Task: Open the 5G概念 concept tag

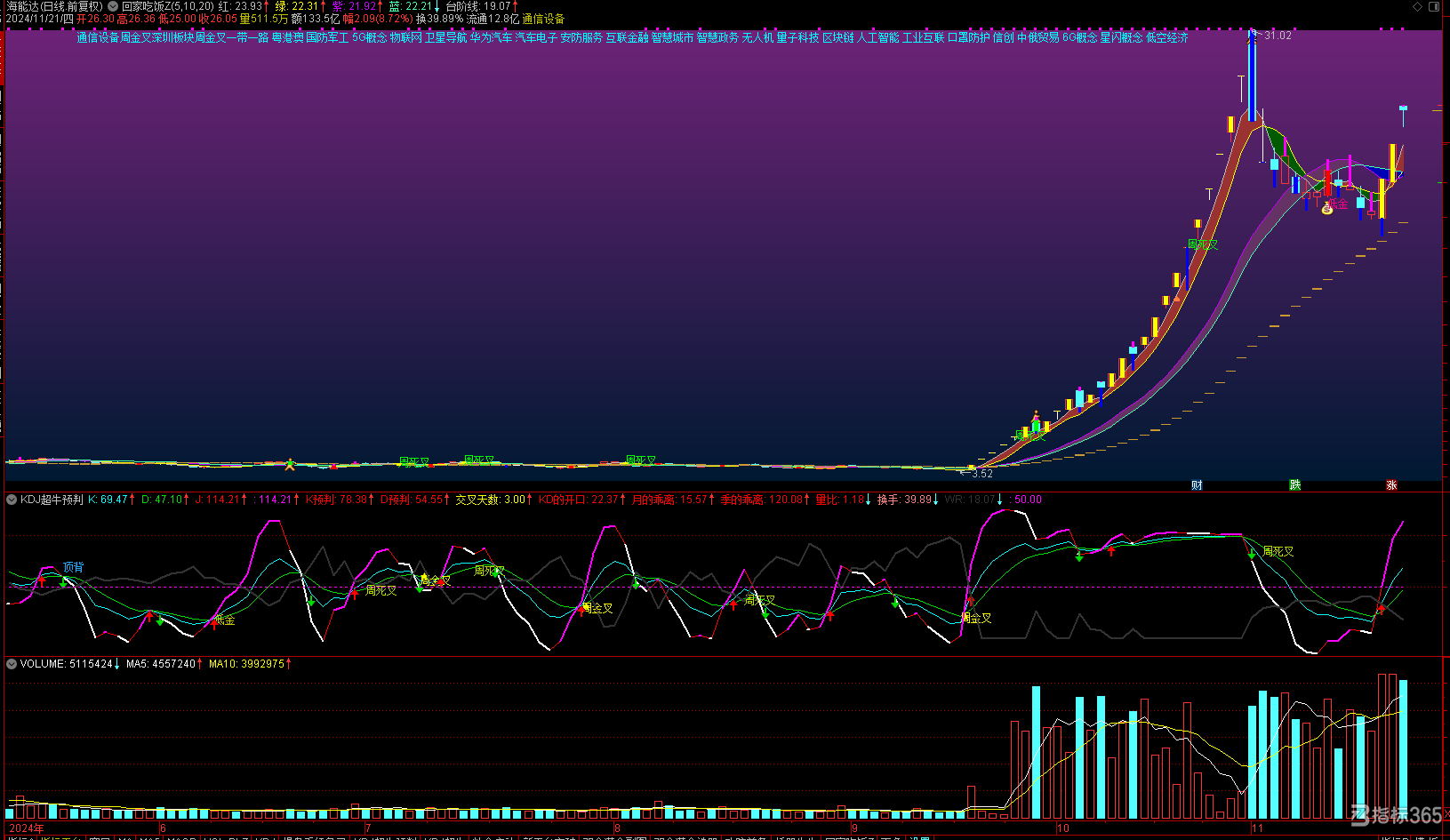Action: pos(369,37)
